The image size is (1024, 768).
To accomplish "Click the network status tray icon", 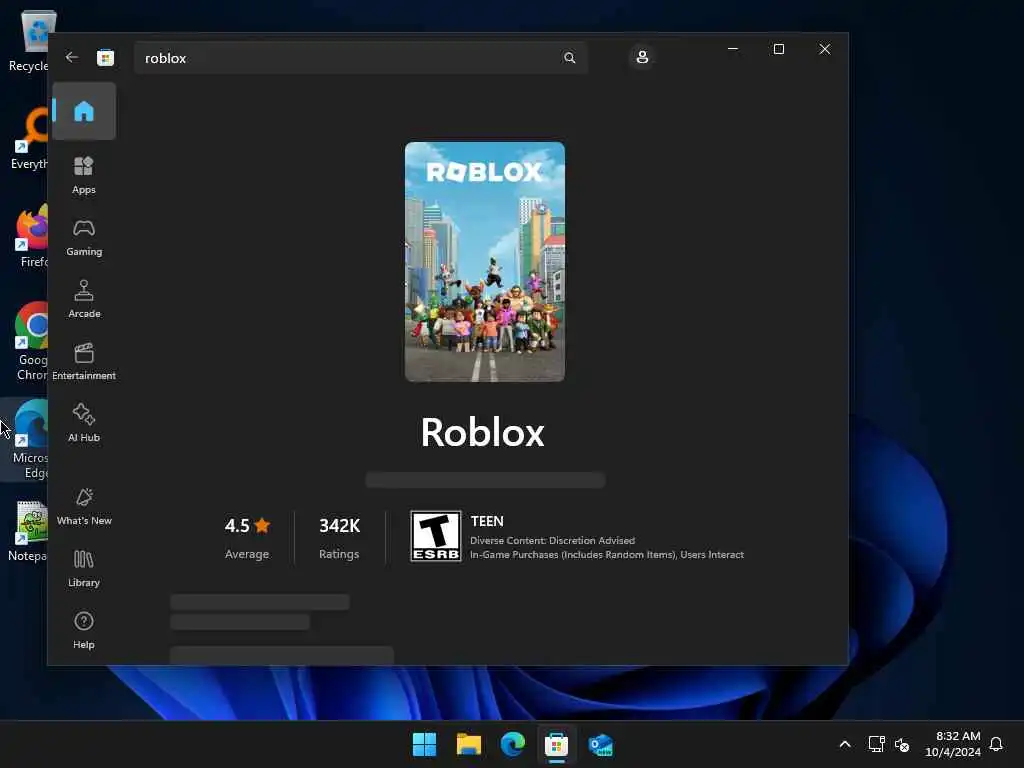I will pyautogui.click(x=876, y=744).
